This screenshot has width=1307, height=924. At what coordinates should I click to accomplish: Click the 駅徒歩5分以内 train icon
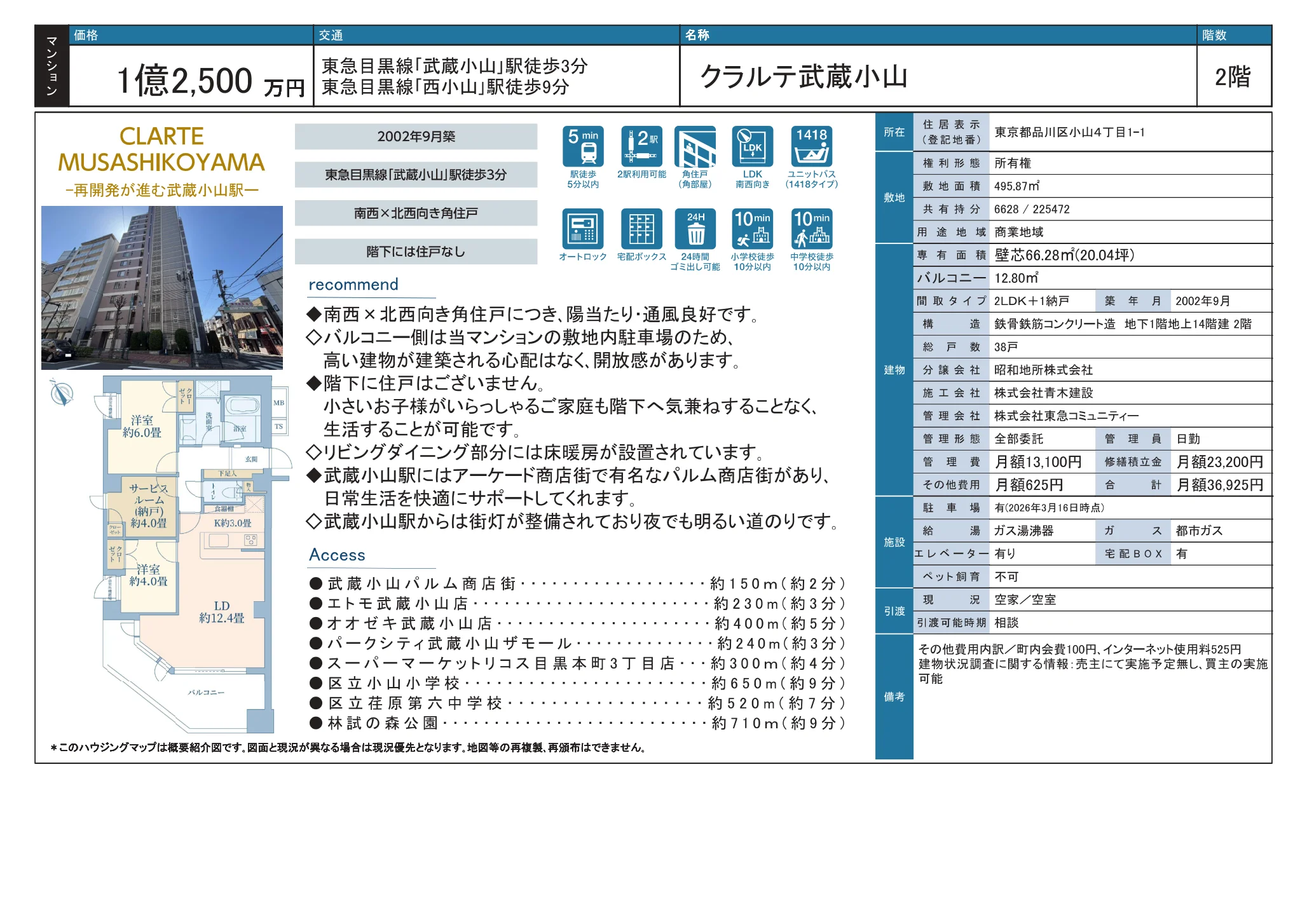(x=583, y=147)
